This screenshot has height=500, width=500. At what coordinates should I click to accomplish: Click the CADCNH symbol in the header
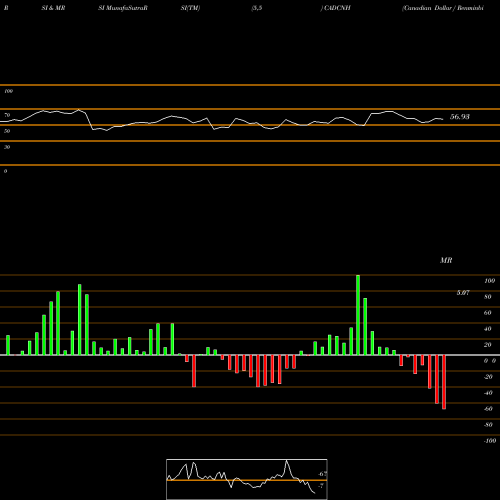(x=337, y=8)
